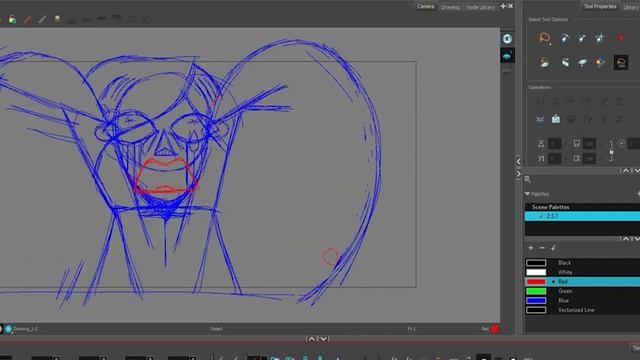Click the Scene Palettes header
Viewport: 640px width, 360px height.
[550, 207]
